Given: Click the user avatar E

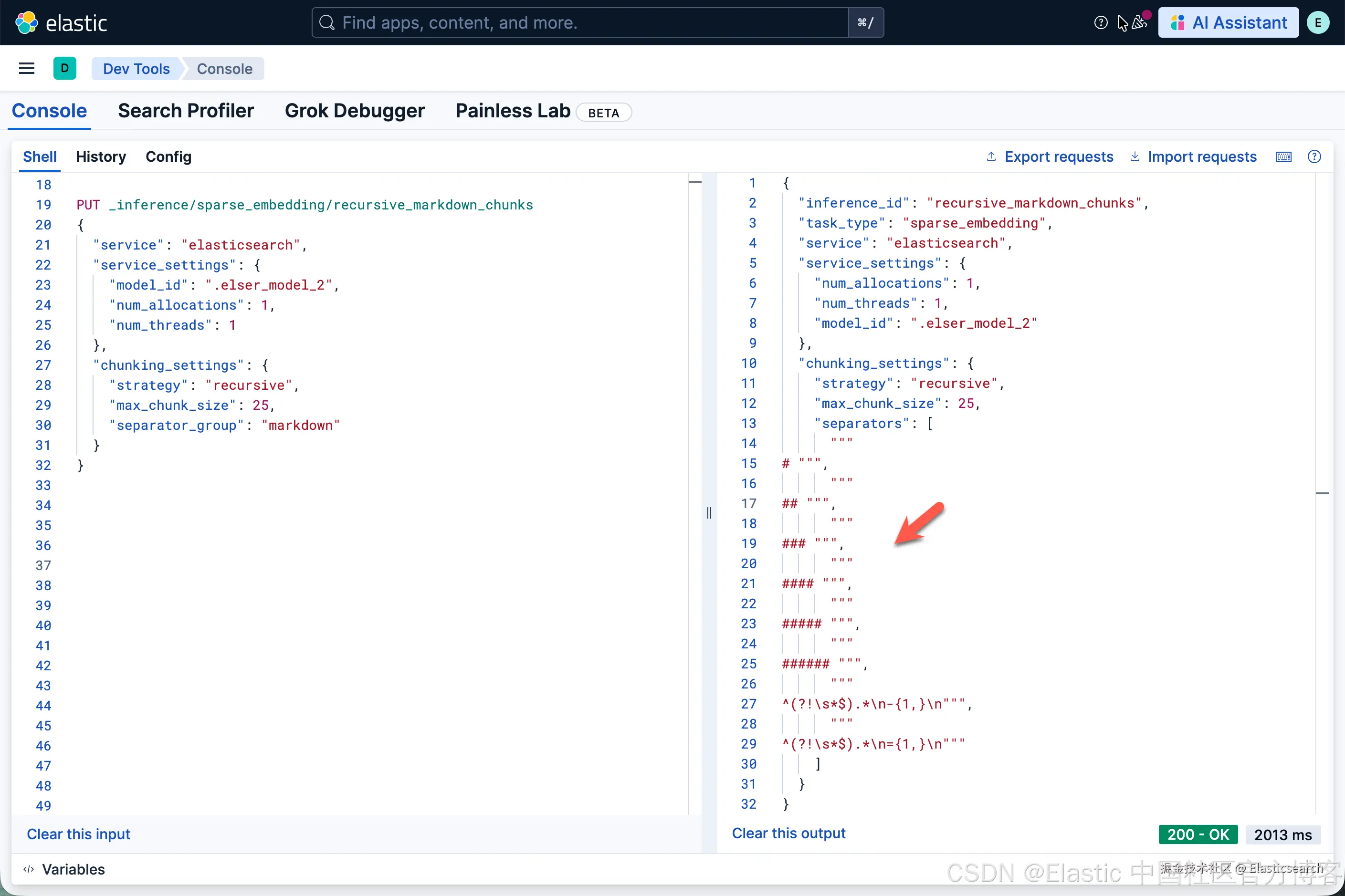Looking at the screenshot, I should (1318, 23).
